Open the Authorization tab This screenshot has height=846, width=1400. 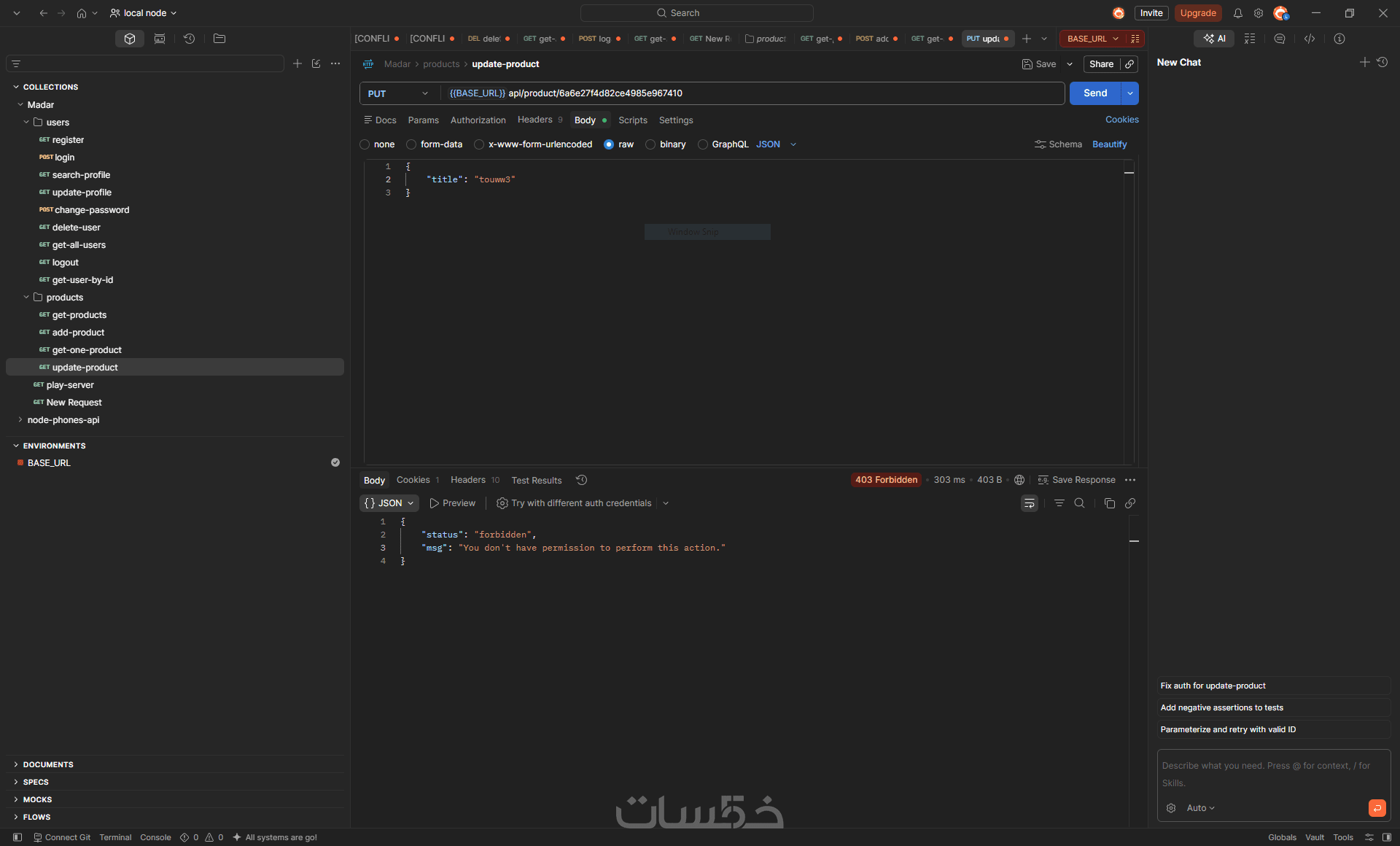(478, 120)
